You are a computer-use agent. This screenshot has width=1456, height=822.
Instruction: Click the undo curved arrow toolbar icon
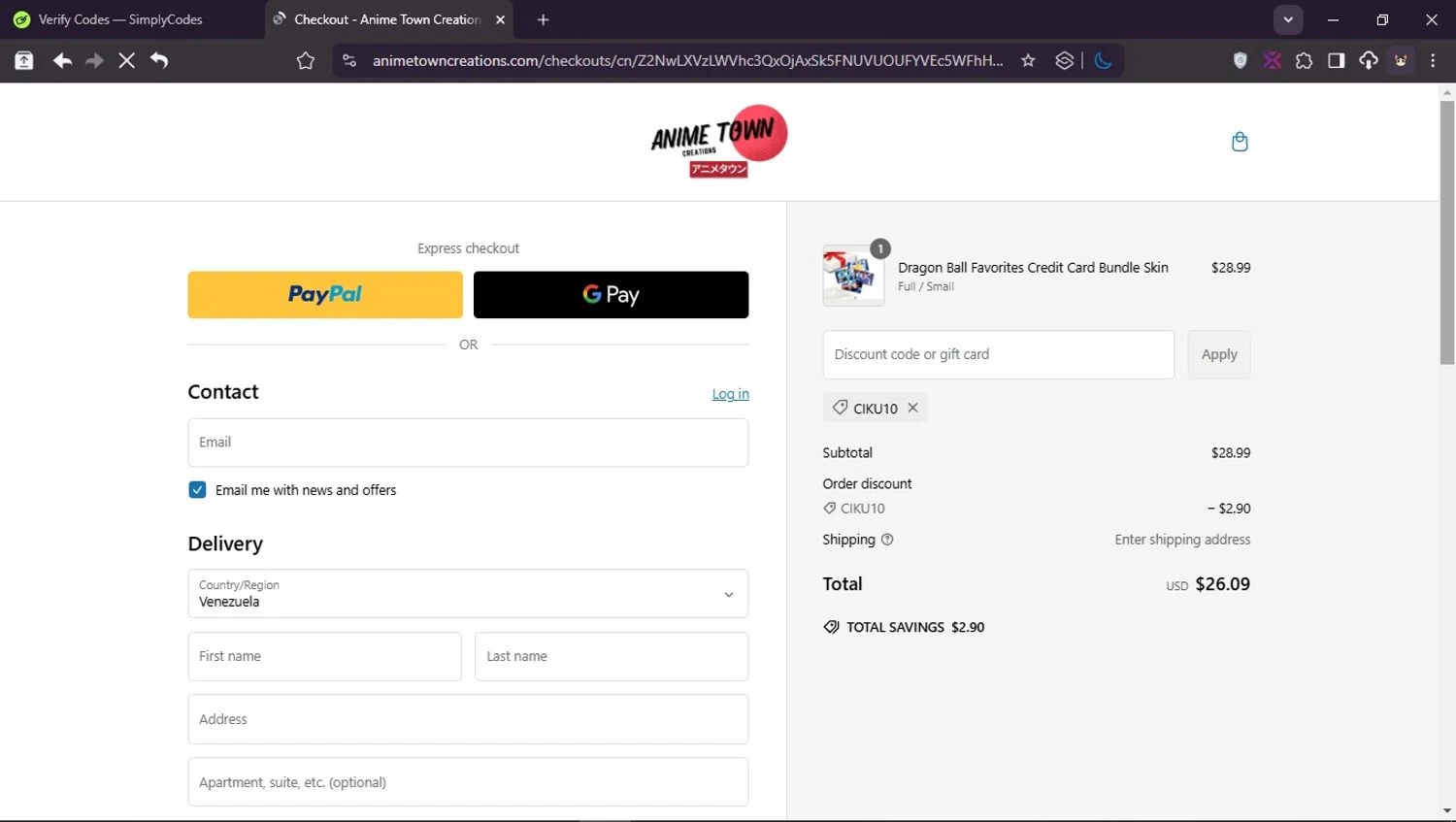(x=159, y=60)
